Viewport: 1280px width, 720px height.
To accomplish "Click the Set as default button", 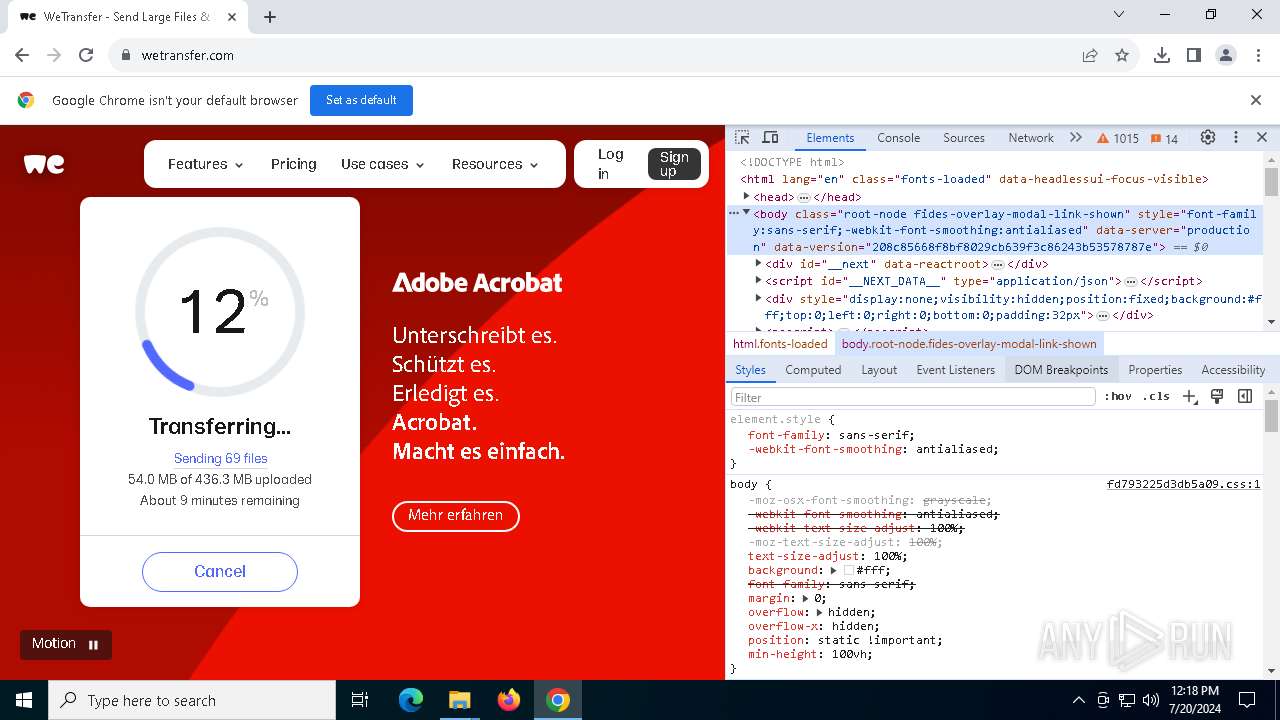I will pyautogui.click(x=361, y=100).
